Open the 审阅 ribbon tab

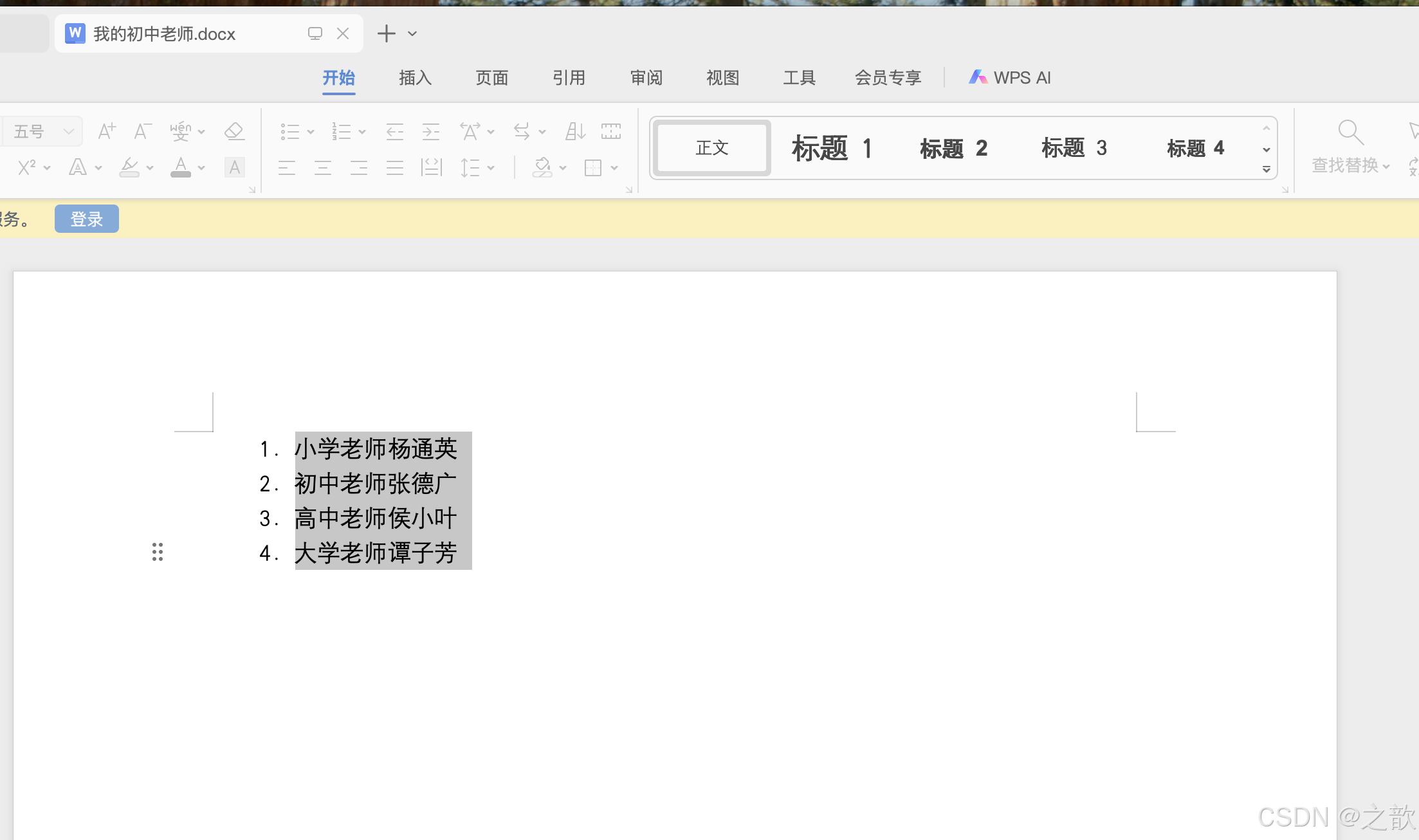[646, 78]
